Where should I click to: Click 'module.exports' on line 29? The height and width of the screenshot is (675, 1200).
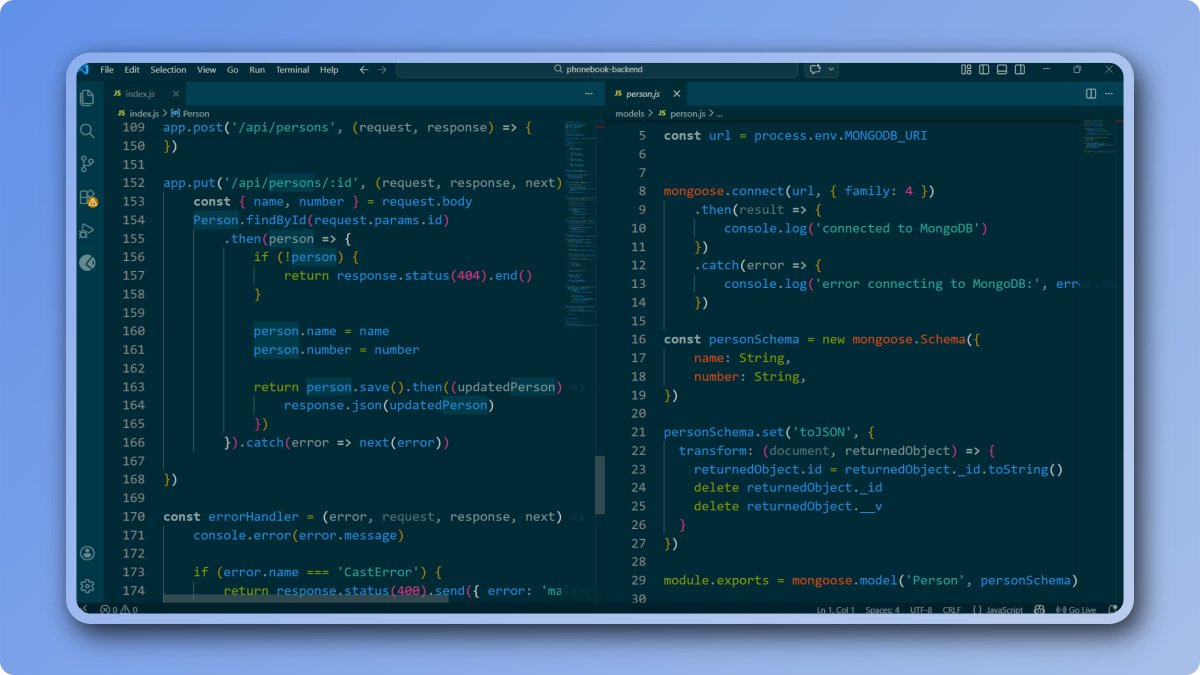716,581
